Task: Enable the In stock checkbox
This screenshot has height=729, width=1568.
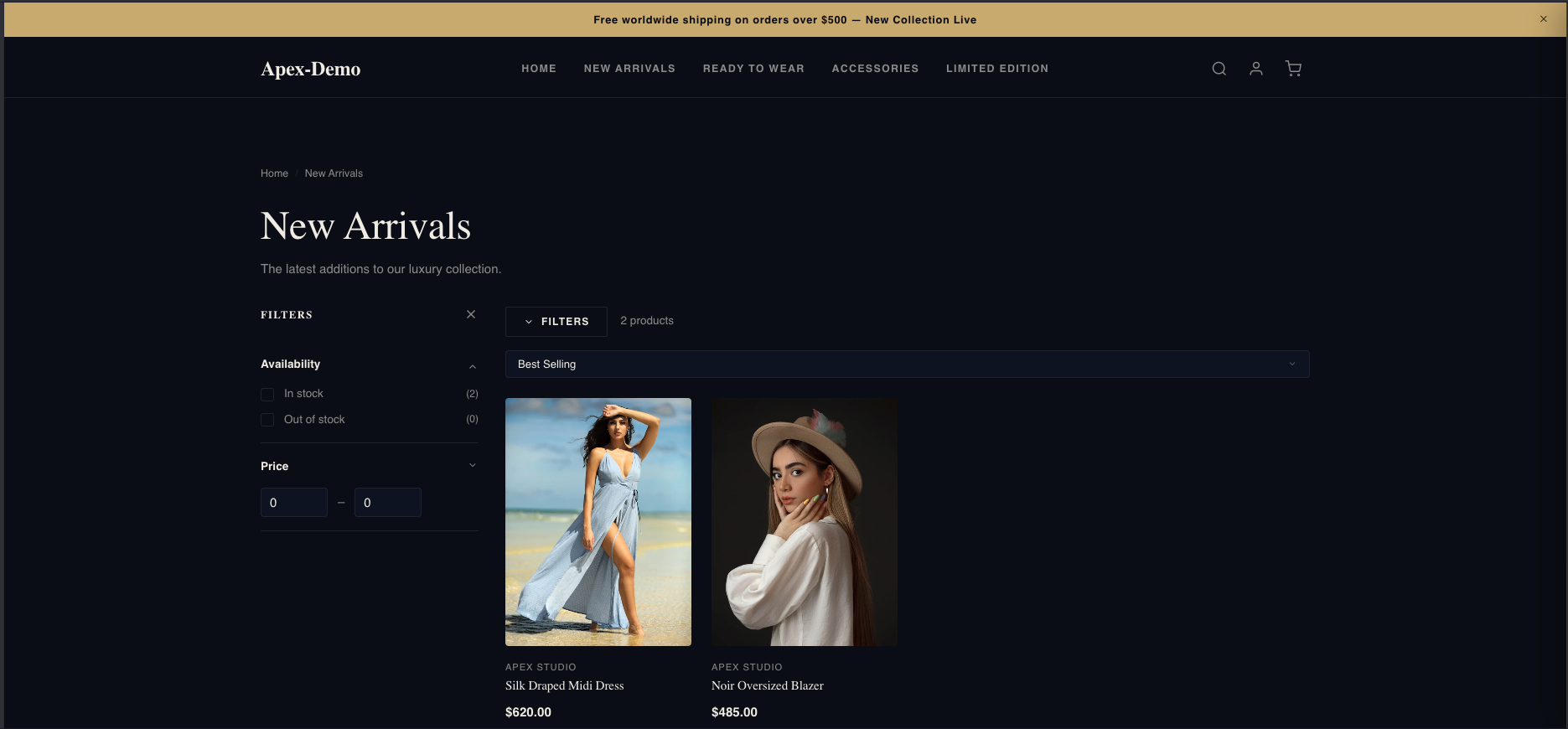Action: pyautogui.click(x=267, y=394)
